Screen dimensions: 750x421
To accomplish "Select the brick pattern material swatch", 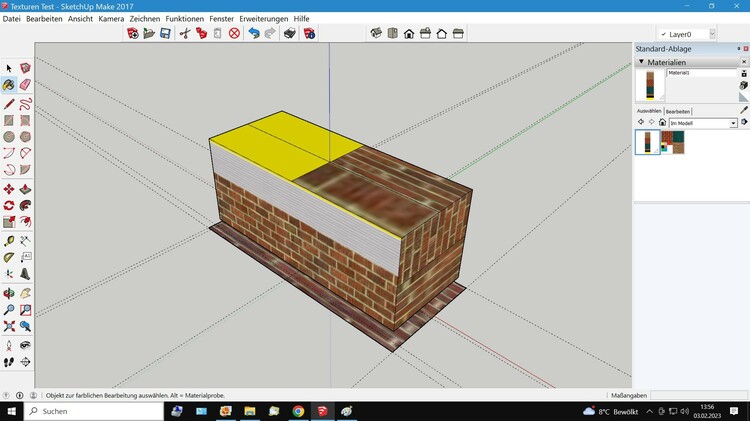I will click(x=673, y=143).
